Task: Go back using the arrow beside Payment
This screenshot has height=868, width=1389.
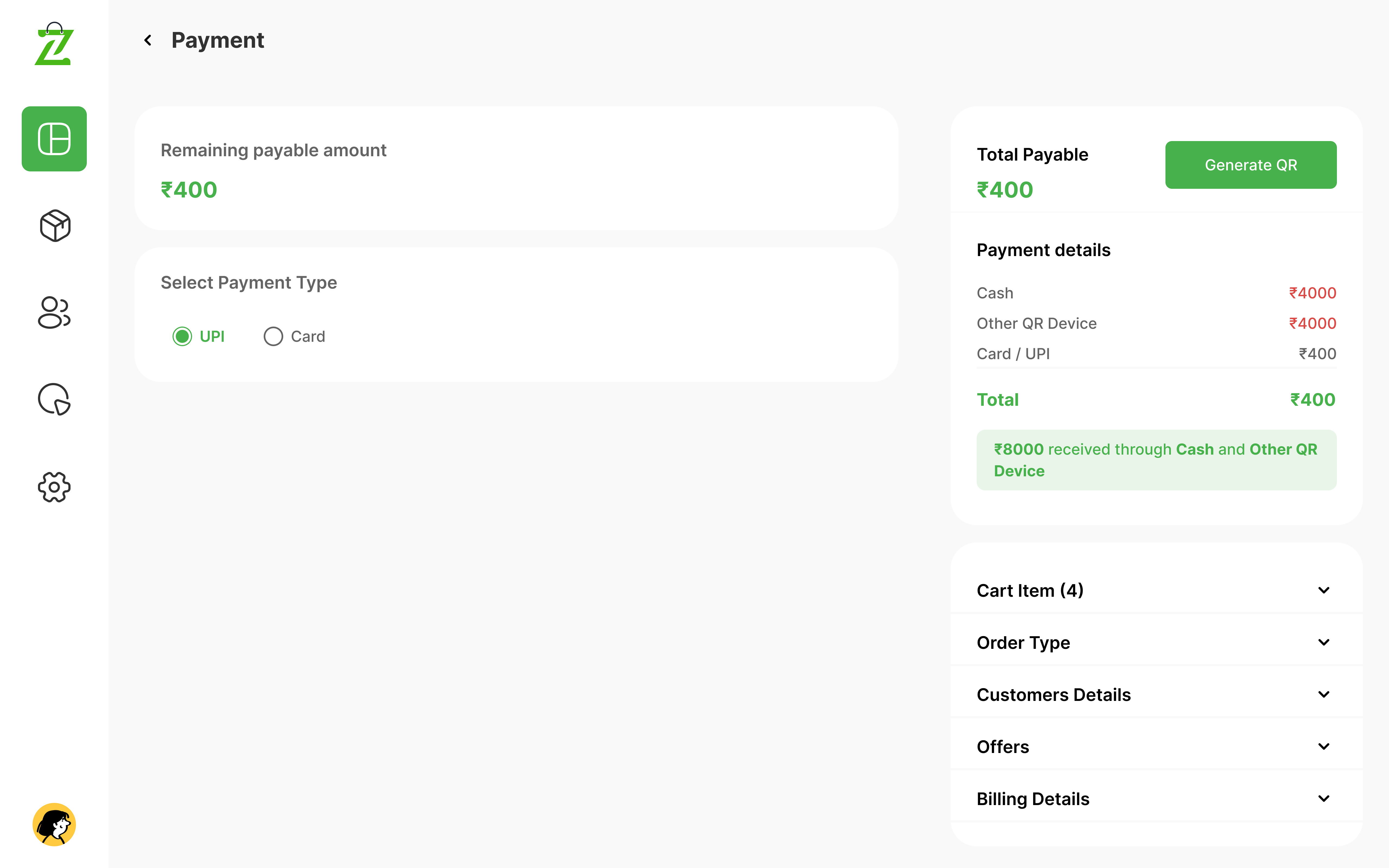Action: pyautogui.click(x=148, y=40)
